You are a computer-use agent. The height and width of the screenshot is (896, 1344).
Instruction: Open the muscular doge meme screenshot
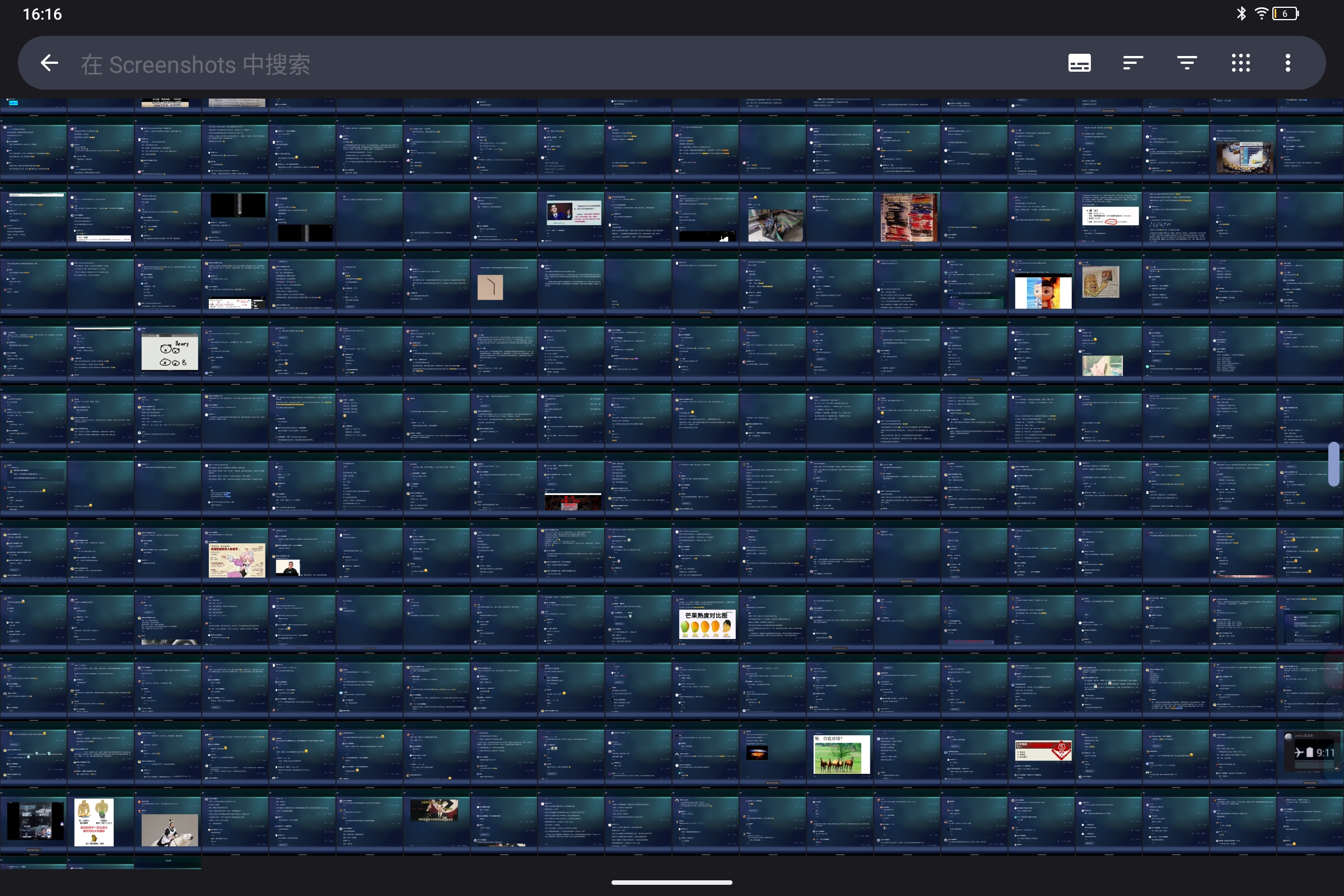[x=101, y=822]
